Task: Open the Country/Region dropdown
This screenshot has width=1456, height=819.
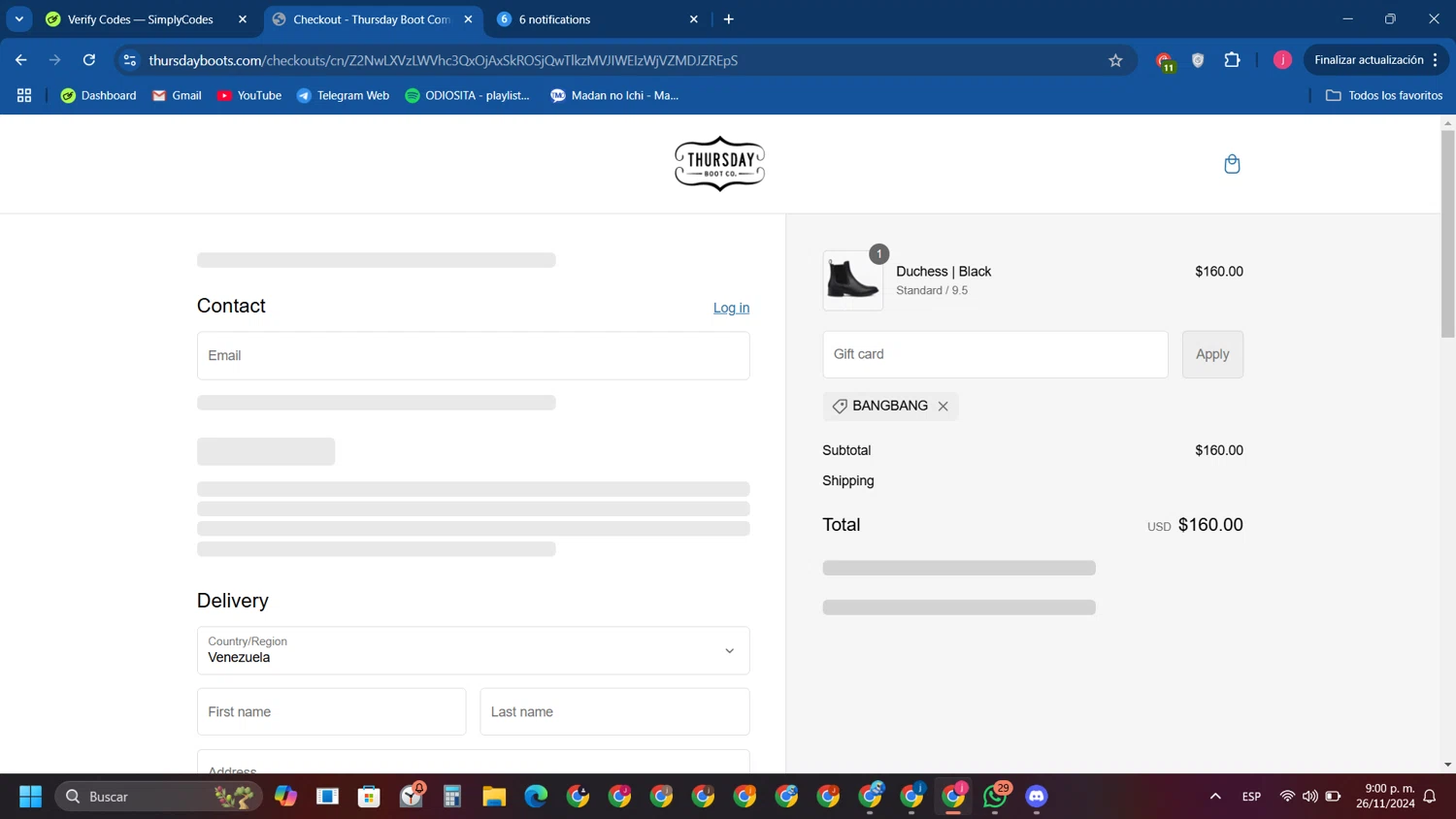Action: [473, 650]
